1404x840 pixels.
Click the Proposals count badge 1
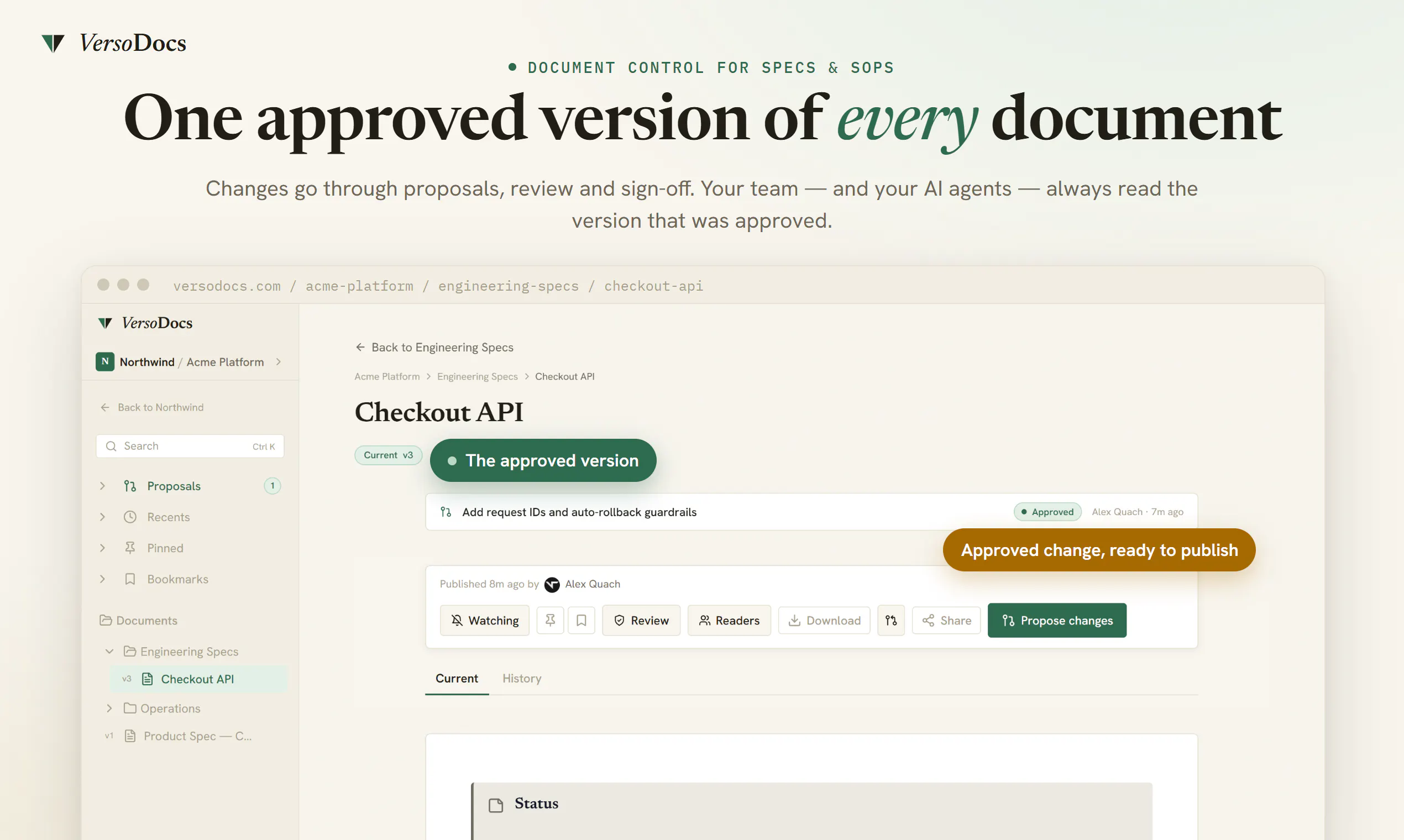pos(273,486)
